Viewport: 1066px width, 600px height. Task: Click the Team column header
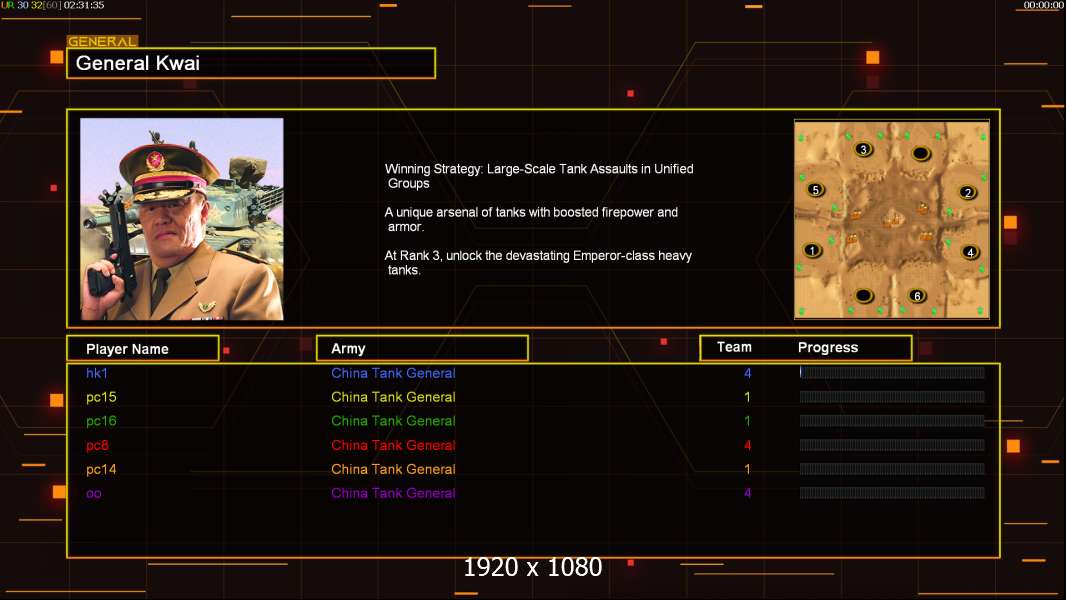(x=734, y=347)
